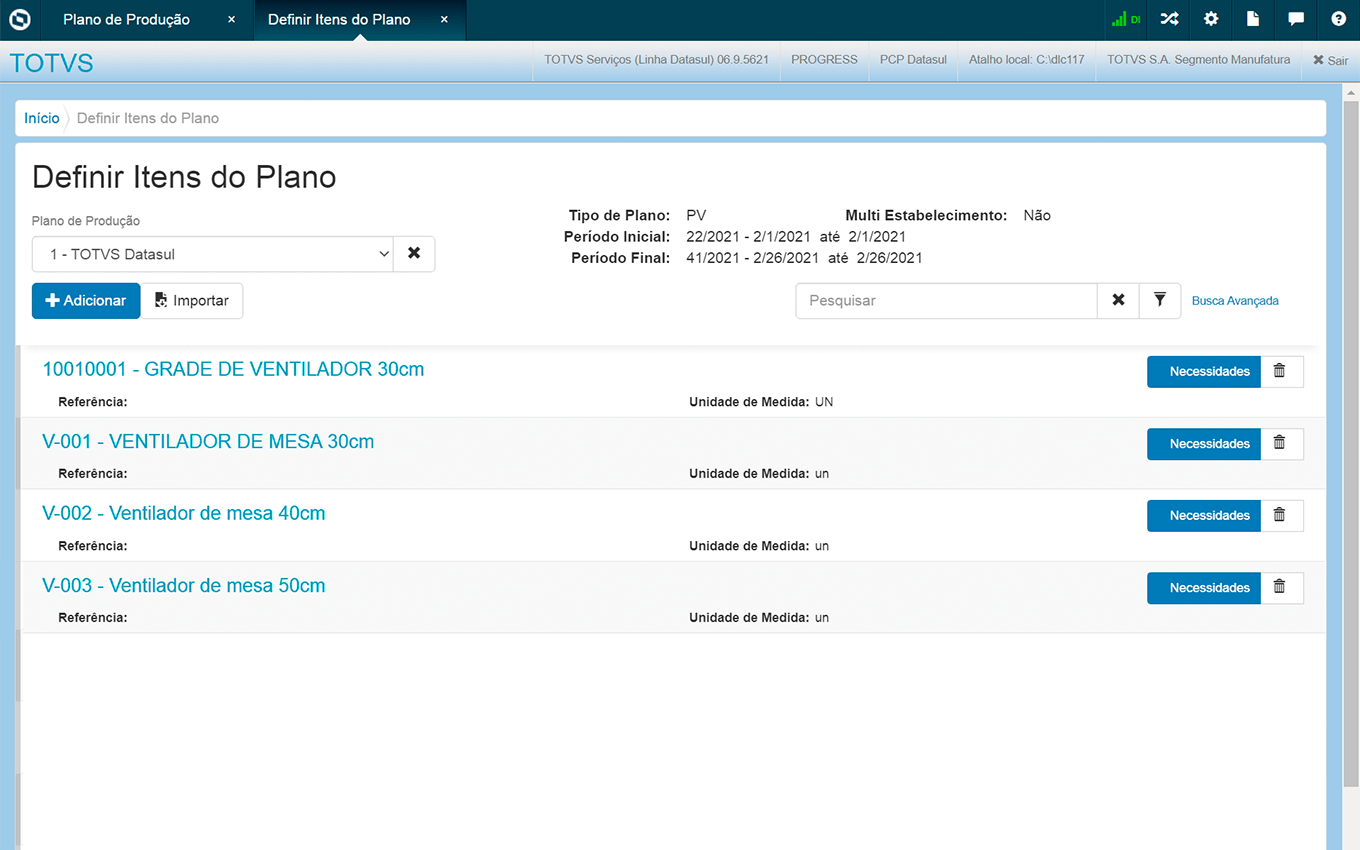Delete item 10010001 with trash icon
1360x850 pixels.
pos(1280,371)
